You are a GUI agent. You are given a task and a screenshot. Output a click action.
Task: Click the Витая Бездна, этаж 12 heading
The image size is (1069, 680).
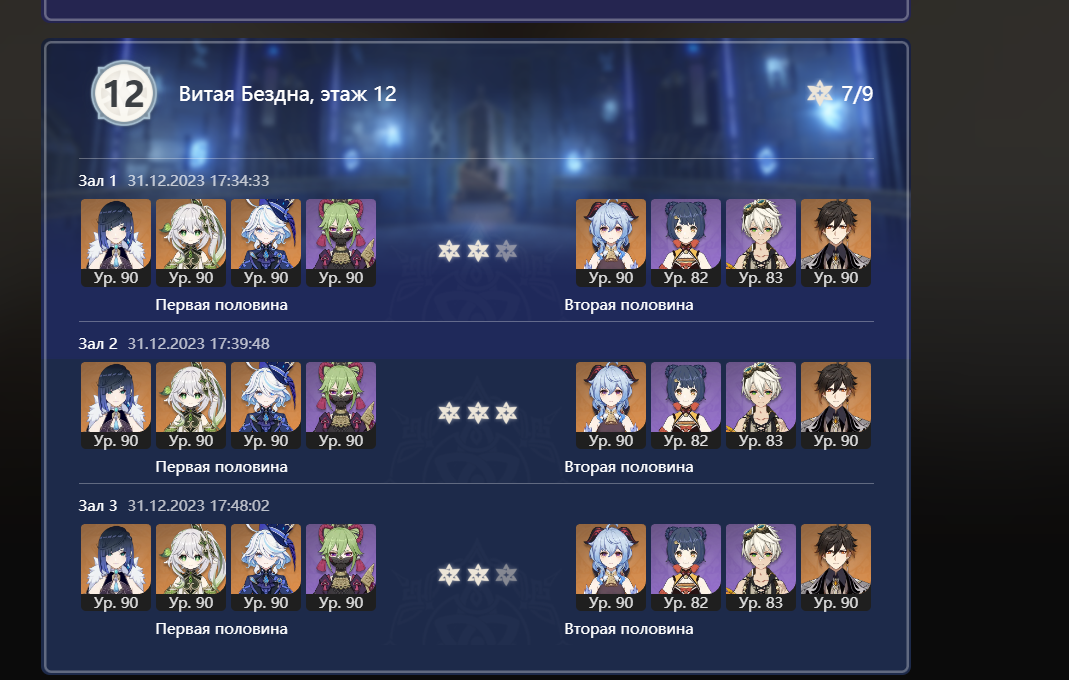(x=288, y=94)
